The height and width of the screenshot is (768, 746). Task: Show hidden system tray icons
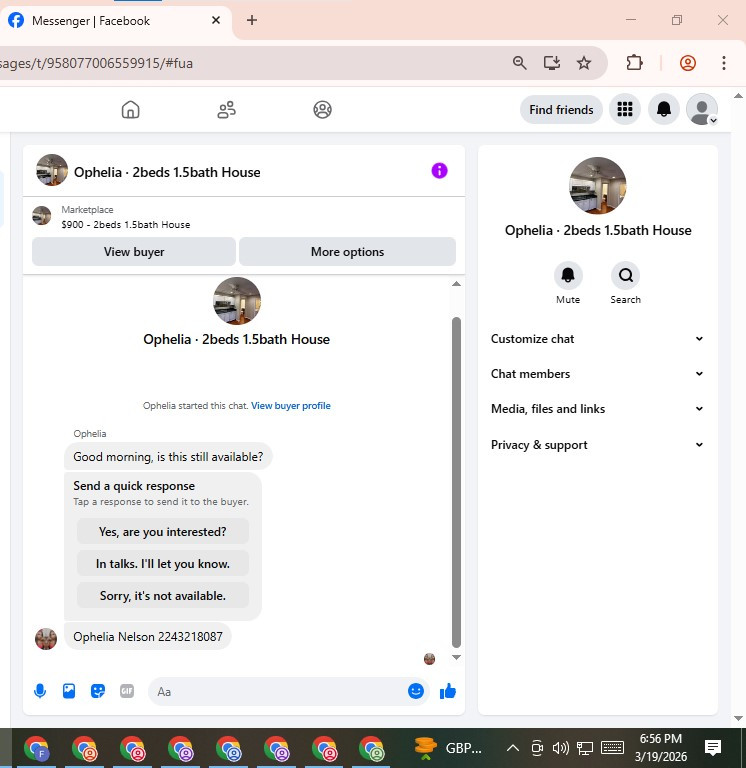[x=512, y=748]
